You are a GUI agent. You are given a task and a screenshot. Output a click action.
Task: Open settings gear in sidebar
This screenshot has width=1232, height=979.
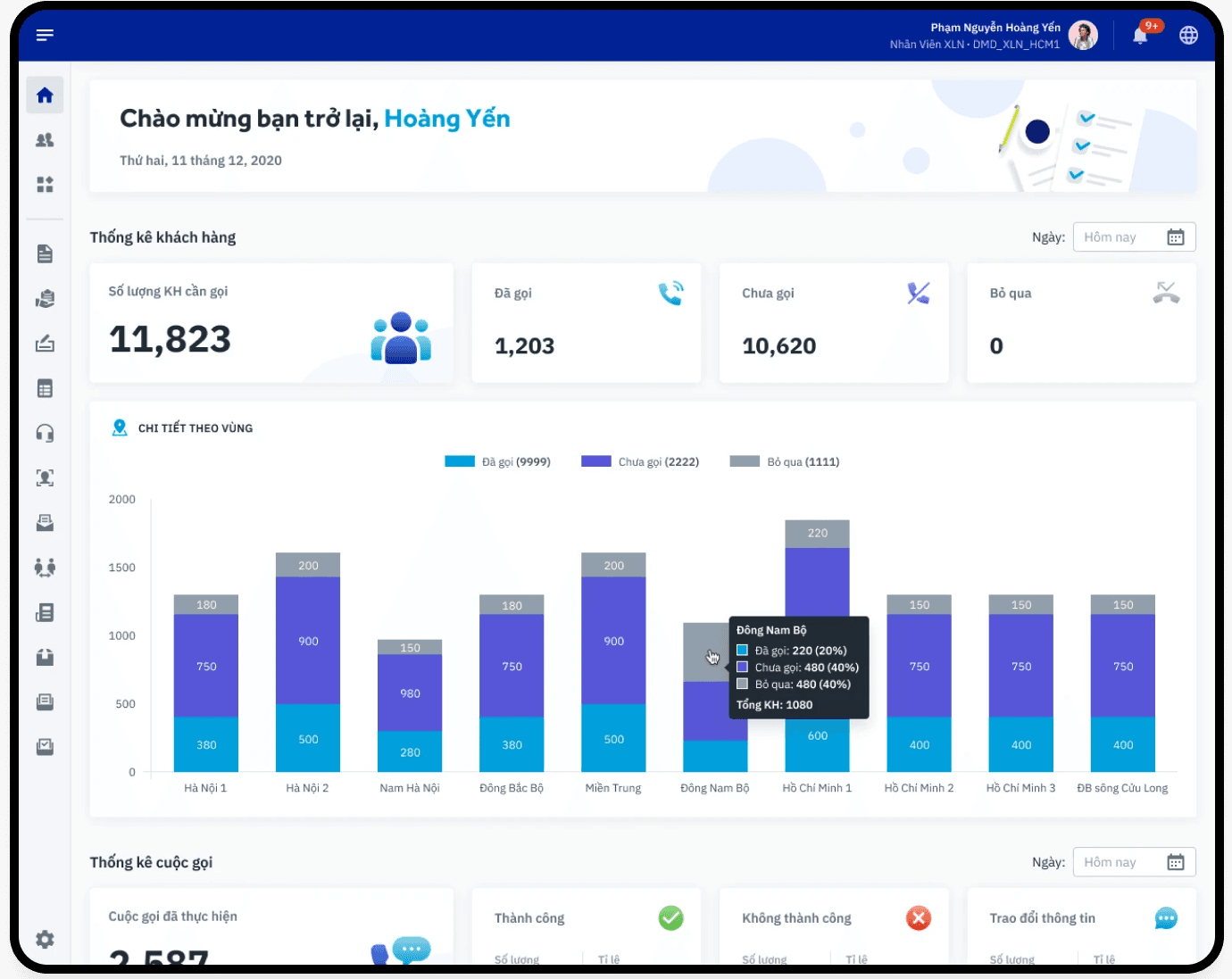[45, 939]
